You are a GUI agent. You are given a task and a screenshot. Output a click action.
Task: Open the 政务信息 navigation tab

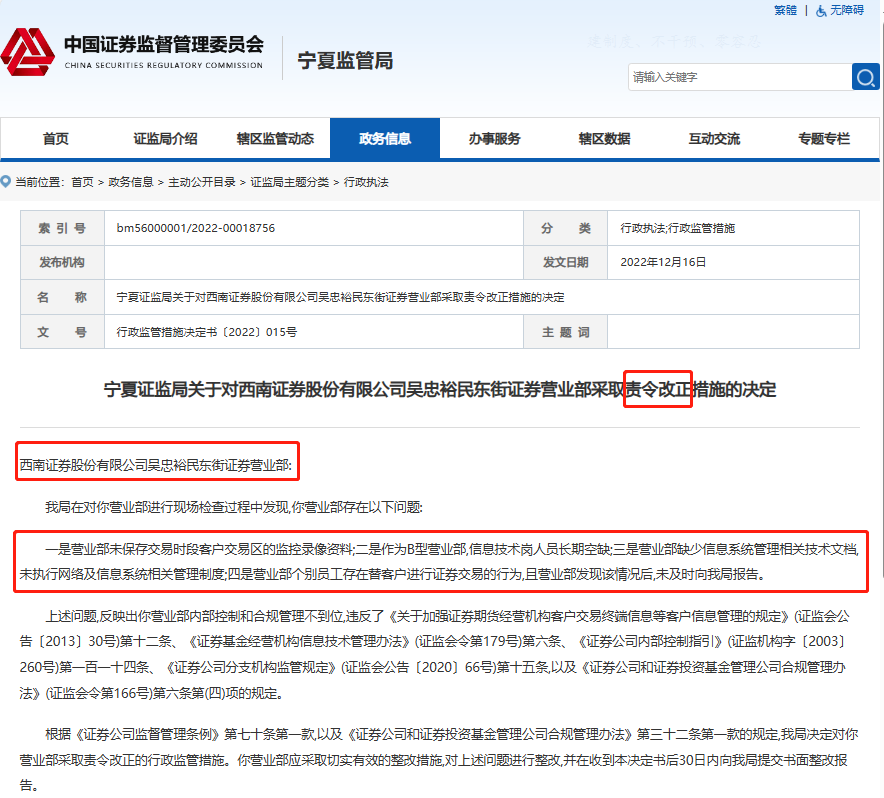pyautogui.click(x=385, y=139)
